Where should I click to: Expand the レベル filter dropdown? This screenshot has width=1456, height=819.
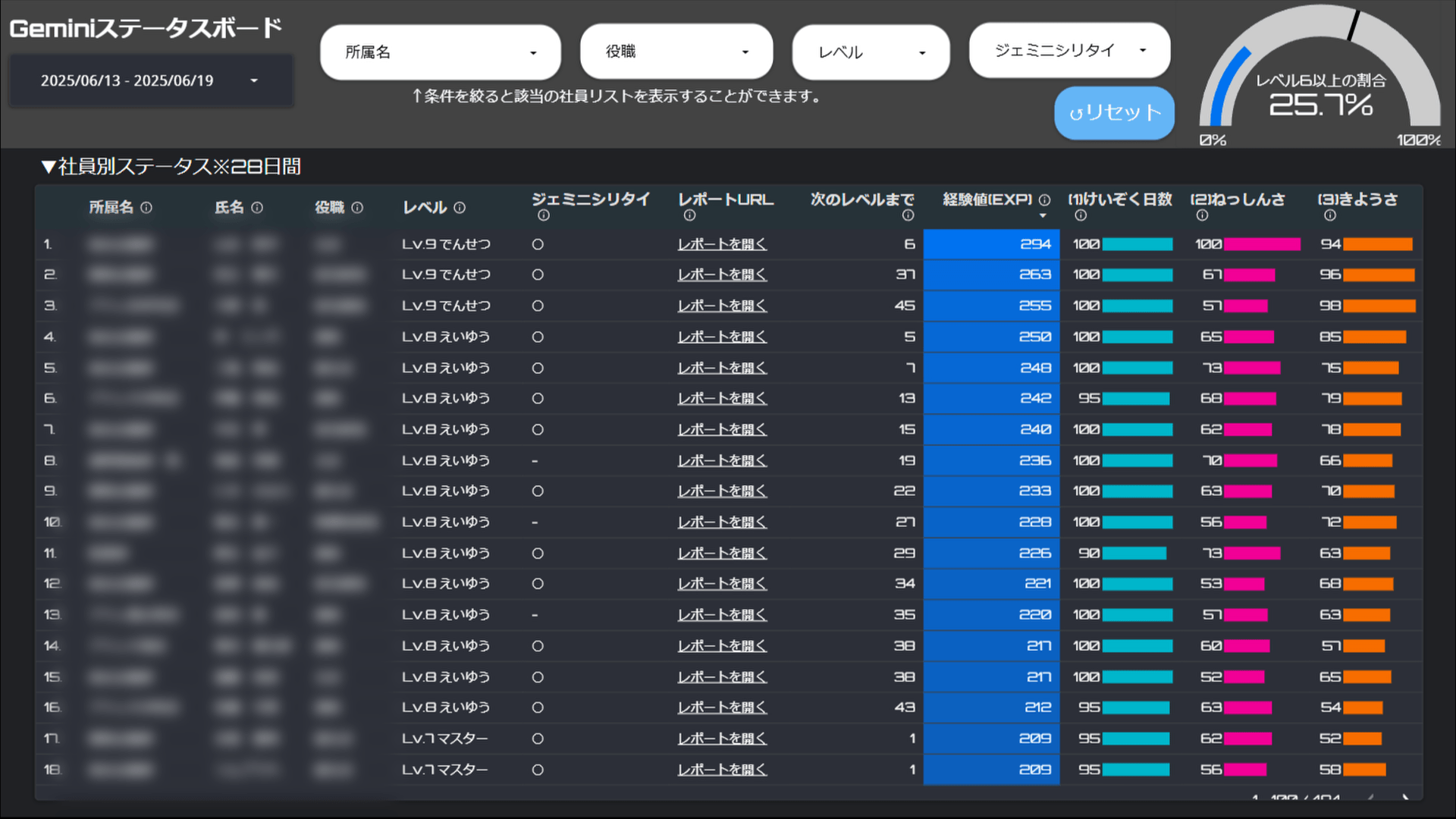[871, 52]
